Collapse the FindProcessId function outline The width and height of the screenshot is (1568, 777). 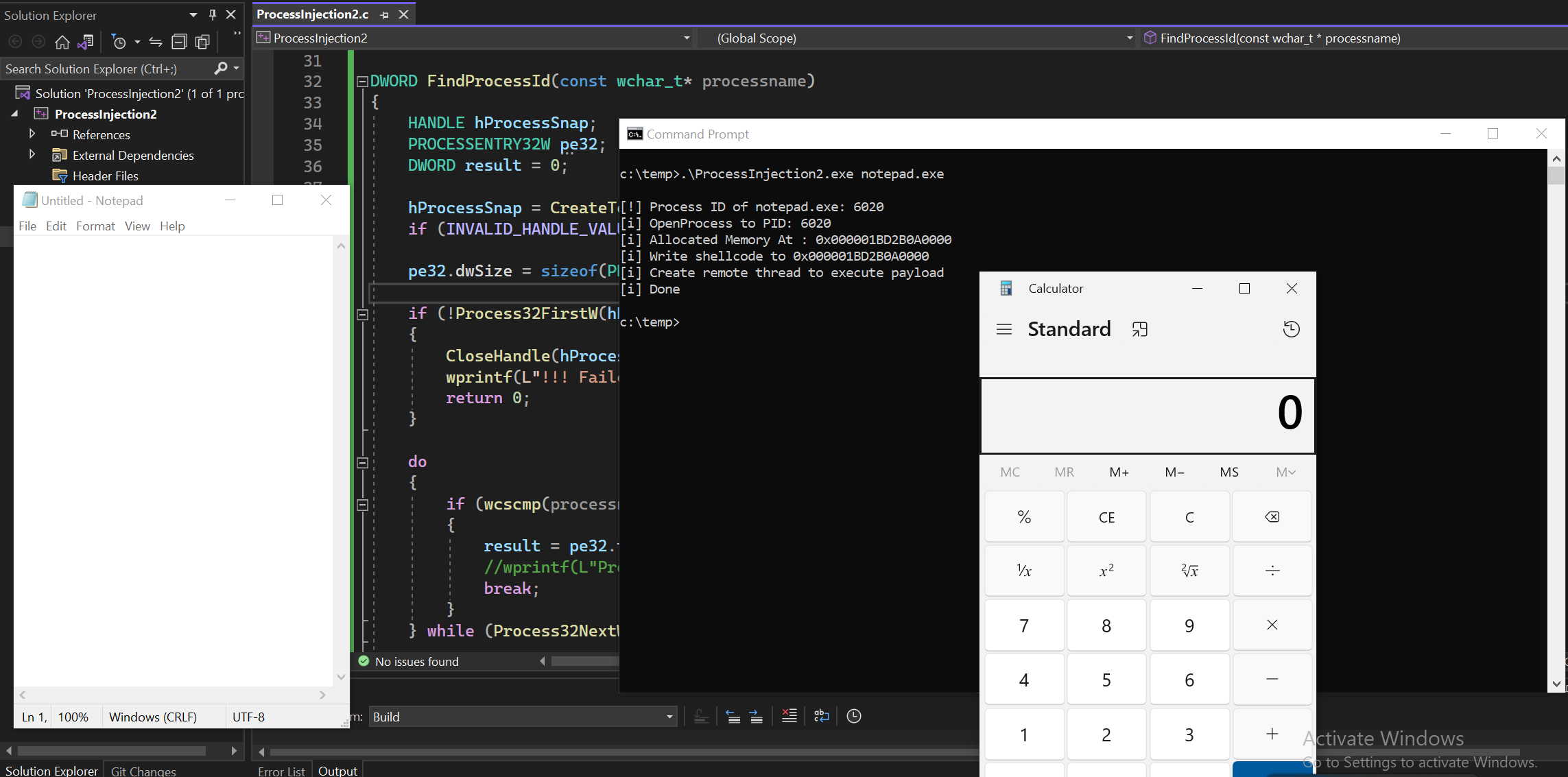click(x=362, y=82)
